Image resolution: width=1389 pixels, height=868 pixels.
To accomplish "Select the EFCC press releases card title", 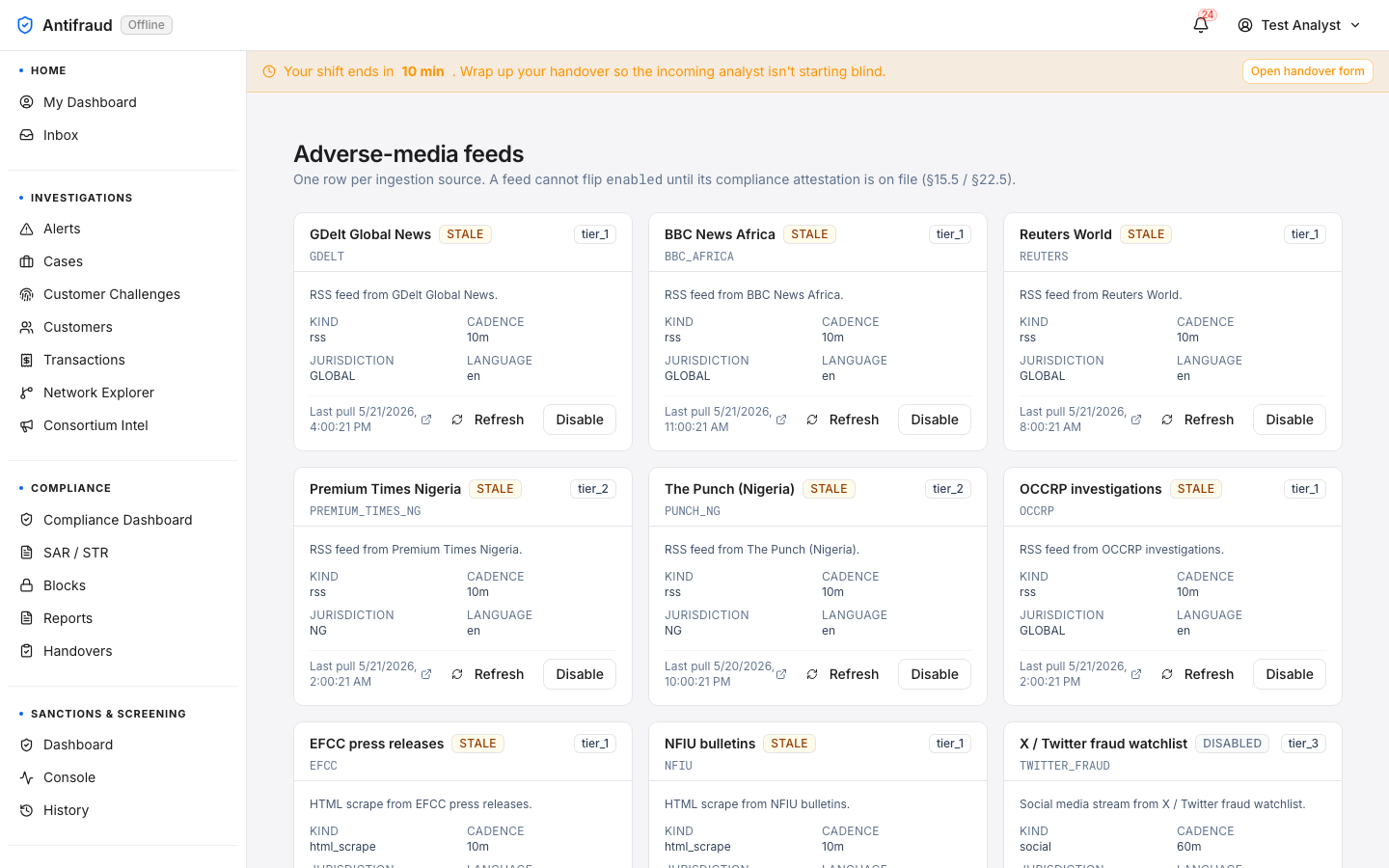I will click(376, 744).
